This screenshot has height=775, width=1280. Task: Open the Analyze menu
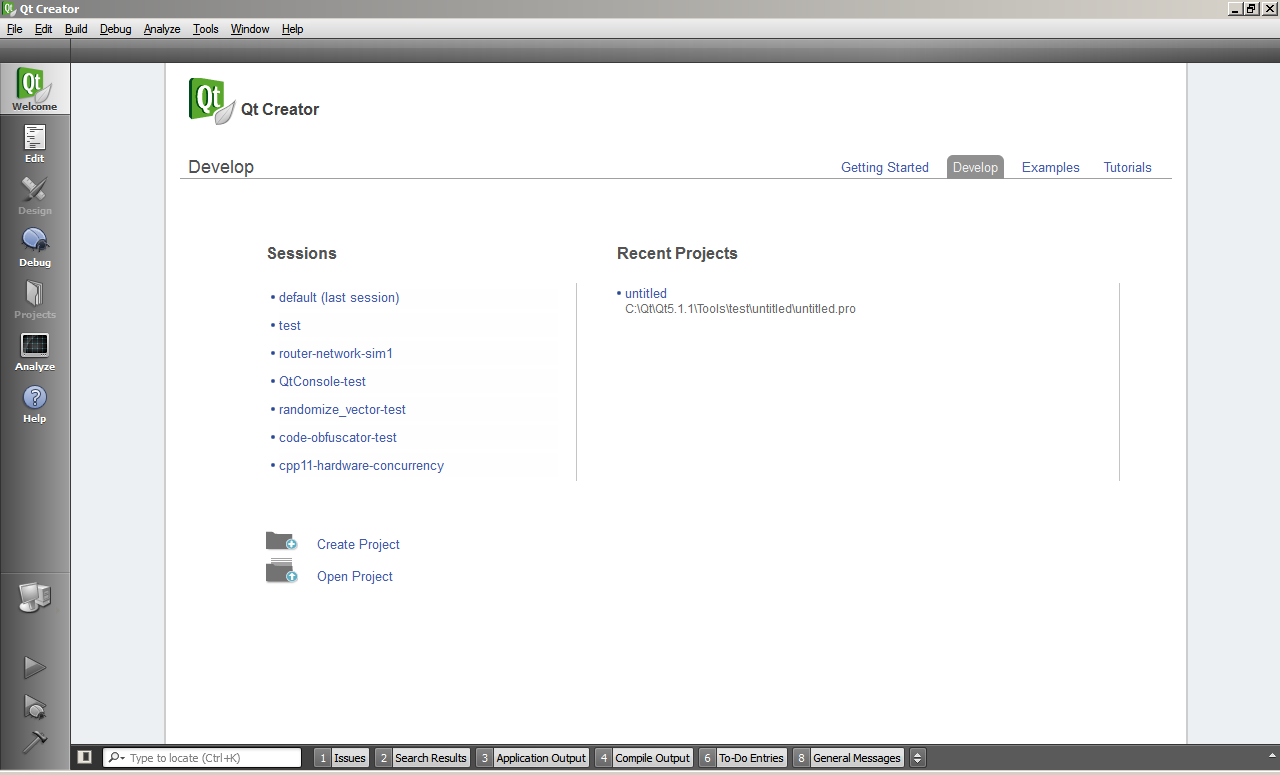(162, 29)
